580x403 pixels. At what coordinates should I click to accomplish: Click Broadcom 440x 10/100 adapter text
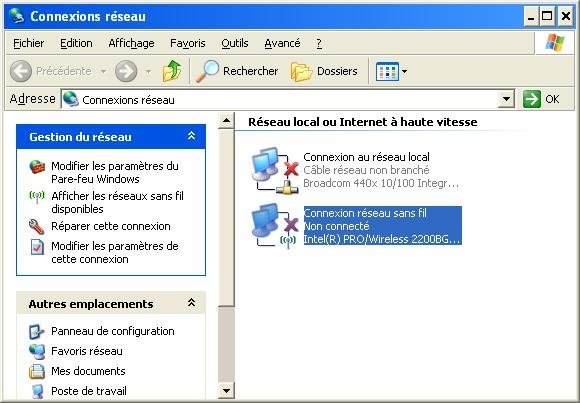(381, 183)
